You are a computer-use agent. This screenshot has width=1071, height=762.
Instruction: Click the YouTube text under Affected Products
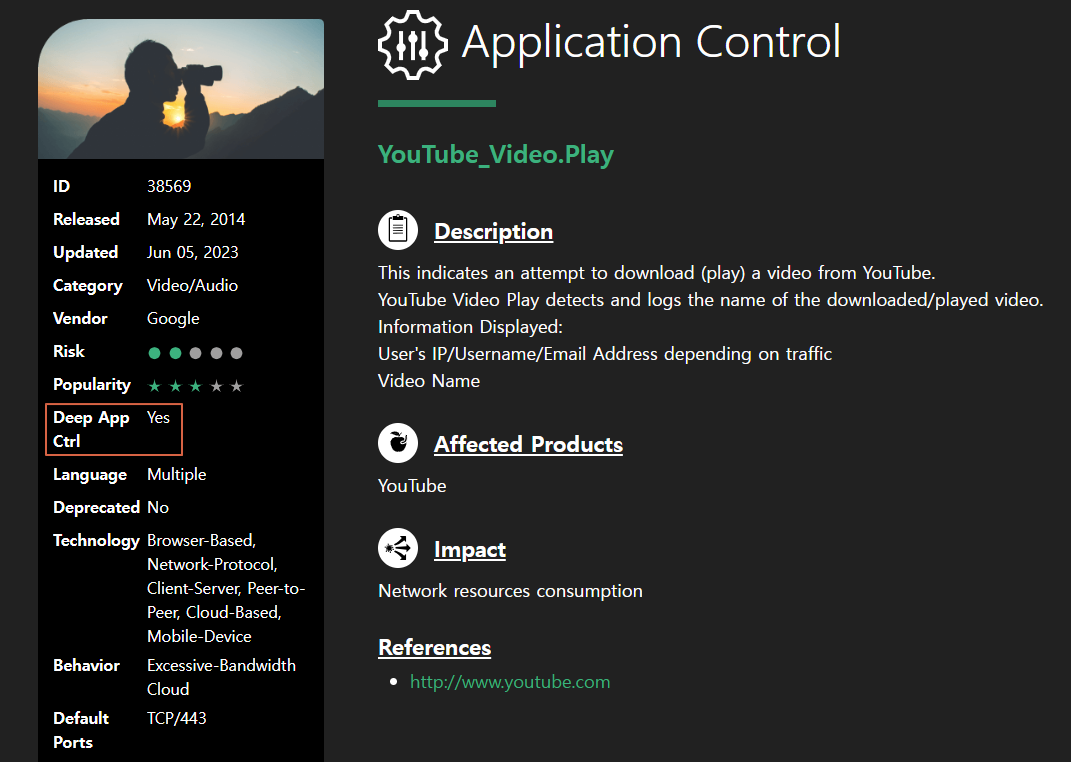(x=412, y=486)
